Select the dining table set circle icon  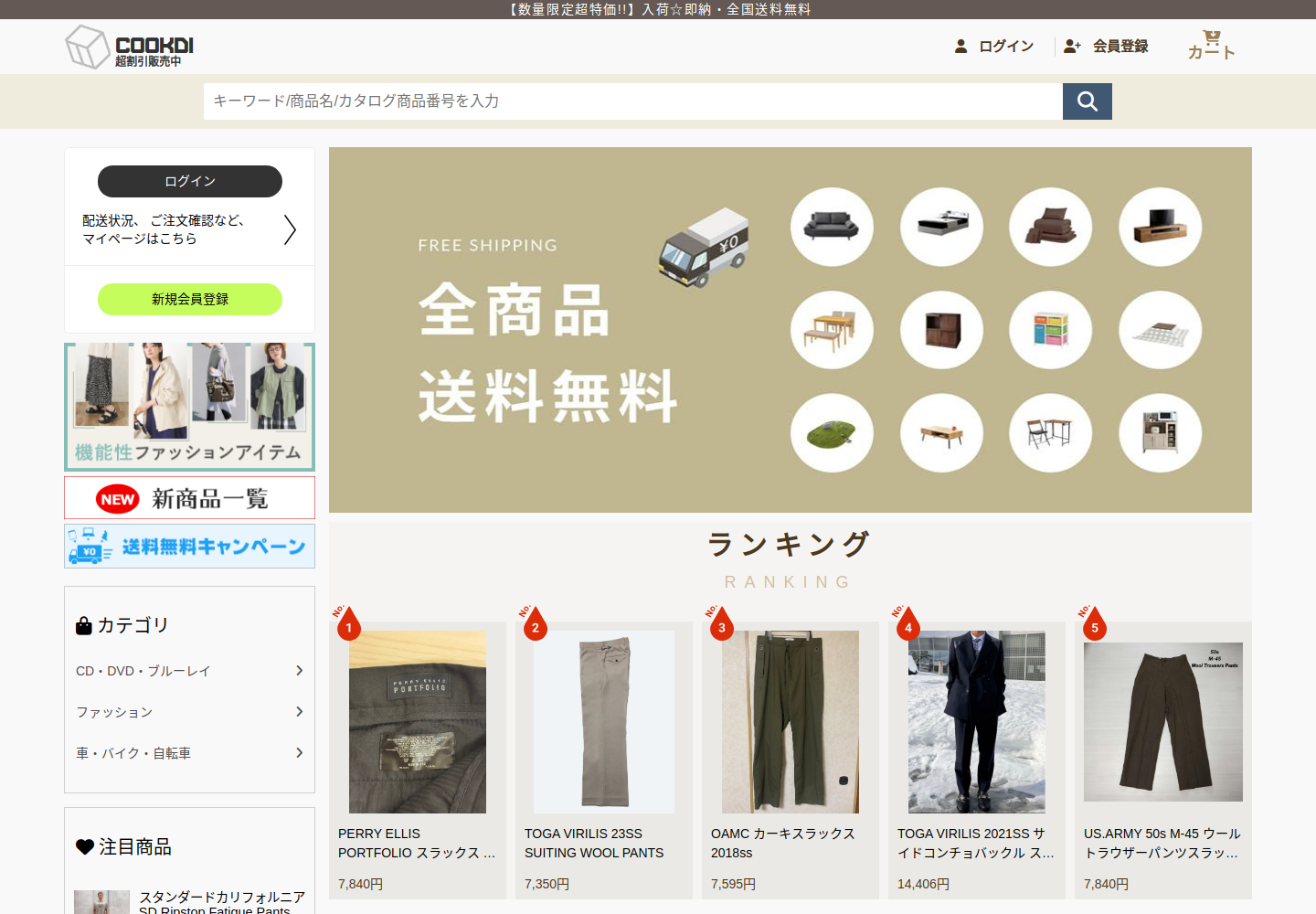pyautogui.click(x=832, y=330)
